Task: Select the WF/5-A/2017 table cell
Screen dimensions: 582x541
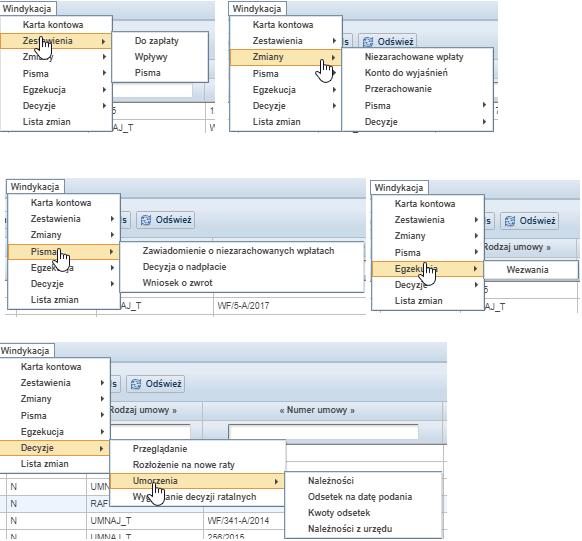Action: (x=243, y=306)
